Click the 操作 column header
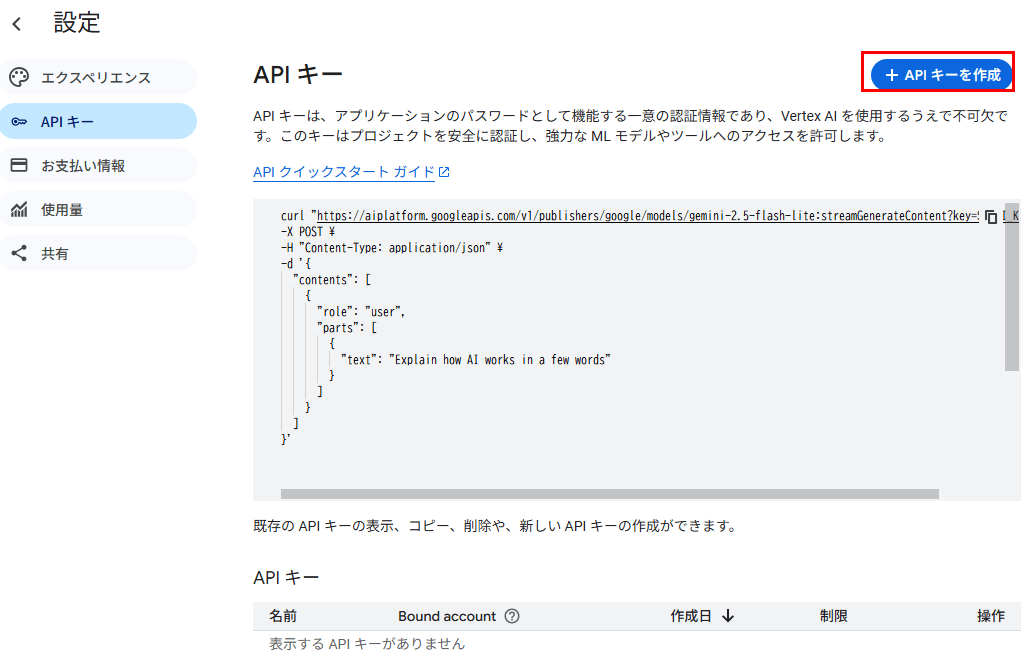 pyautogui.click(x=990, y=616)
